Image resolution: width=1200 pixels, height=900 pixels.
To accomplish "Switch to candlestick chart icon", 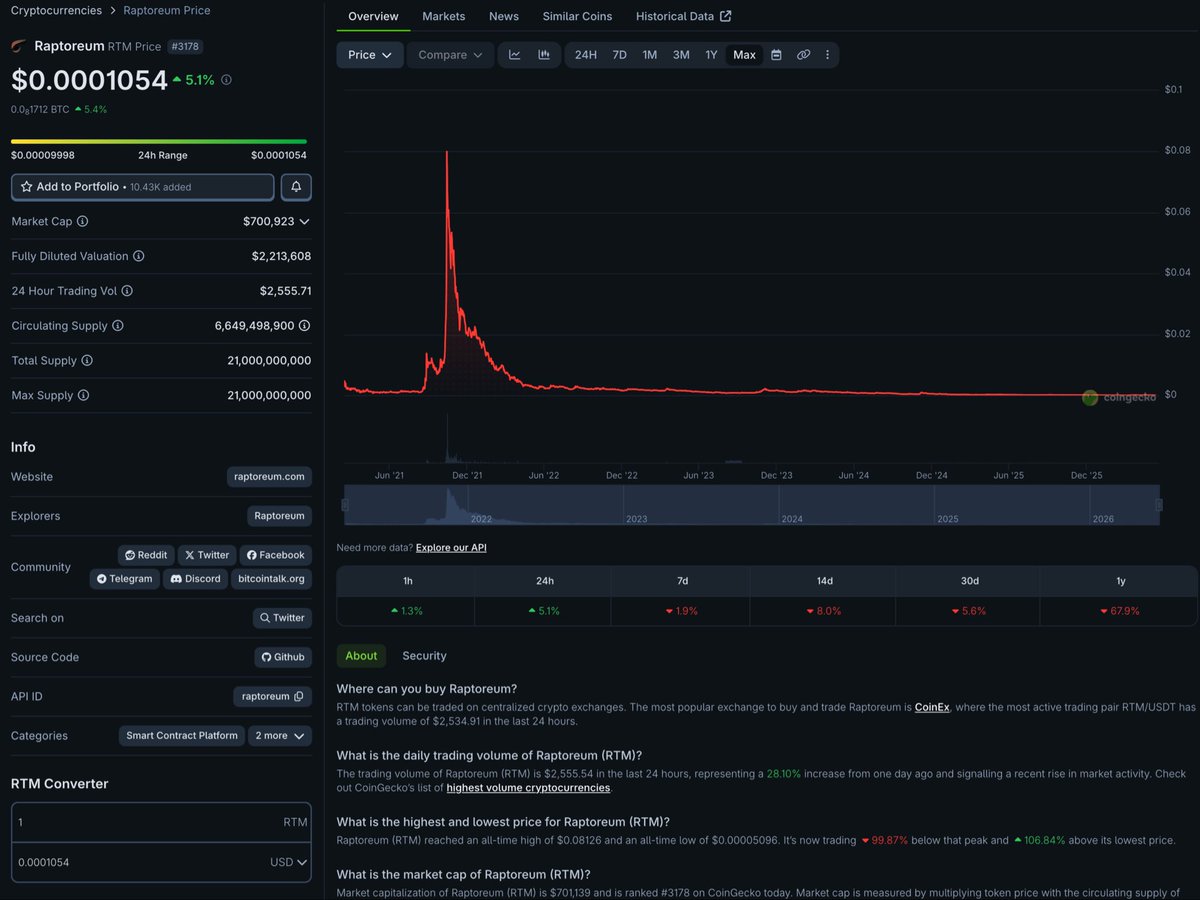I will coord(544,55).
